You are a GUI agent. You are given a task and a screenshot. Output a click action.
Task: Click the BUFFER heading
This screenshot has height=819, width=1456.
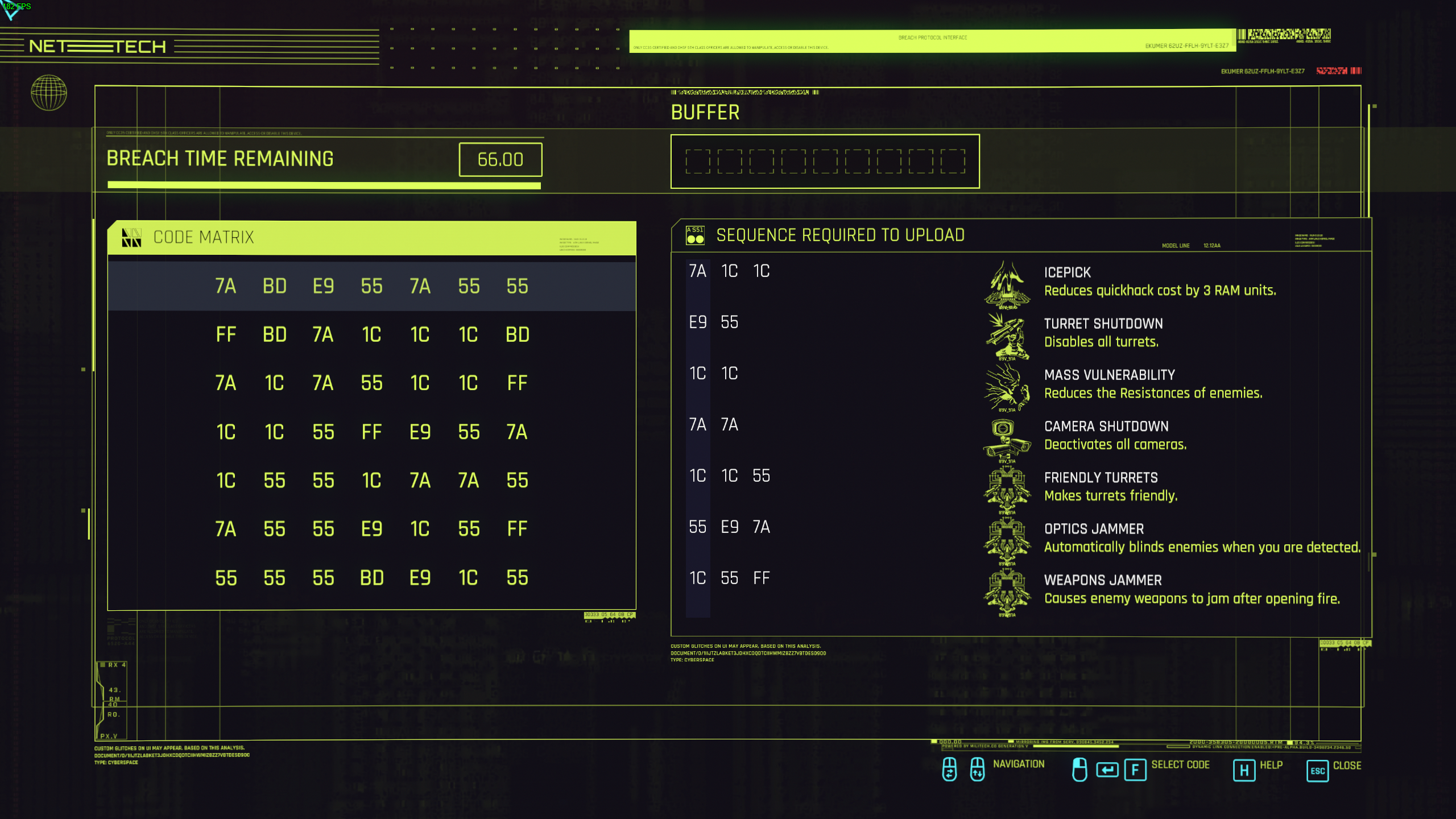tap(705, 113)
